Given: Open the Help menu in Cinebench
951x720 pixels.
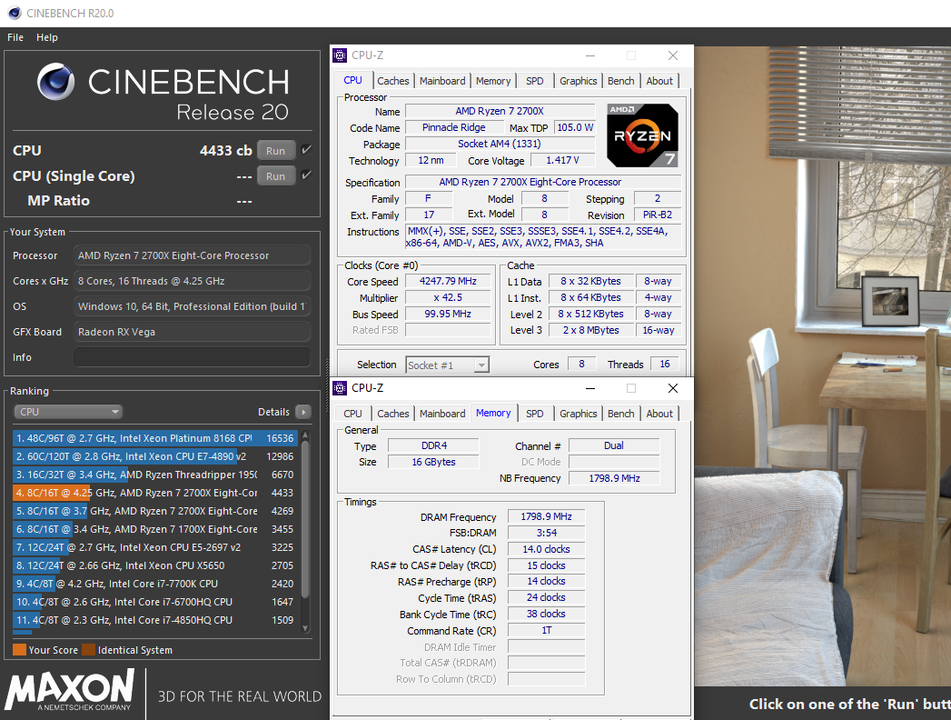Looking at the screenshot, I should (47, 37).
